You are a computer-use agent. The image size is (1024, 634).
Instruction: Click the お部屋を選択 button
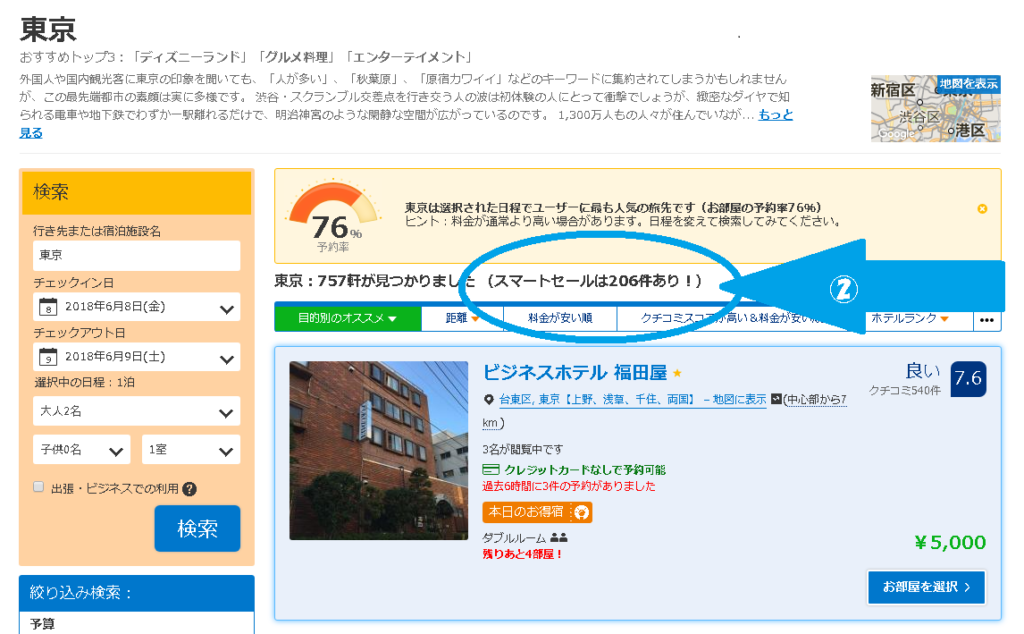926,587
